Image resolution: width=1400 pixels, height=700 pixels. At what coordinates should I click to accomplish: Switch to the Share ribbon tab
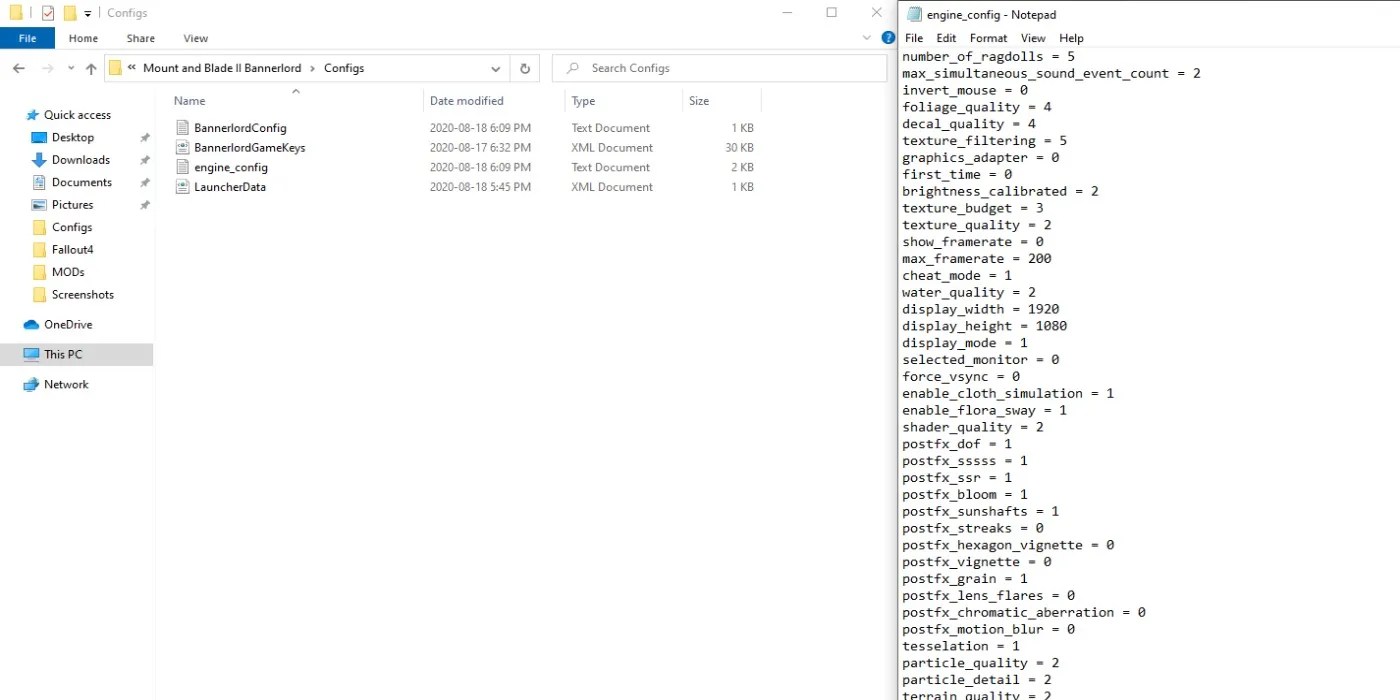(x=139, y=38)
